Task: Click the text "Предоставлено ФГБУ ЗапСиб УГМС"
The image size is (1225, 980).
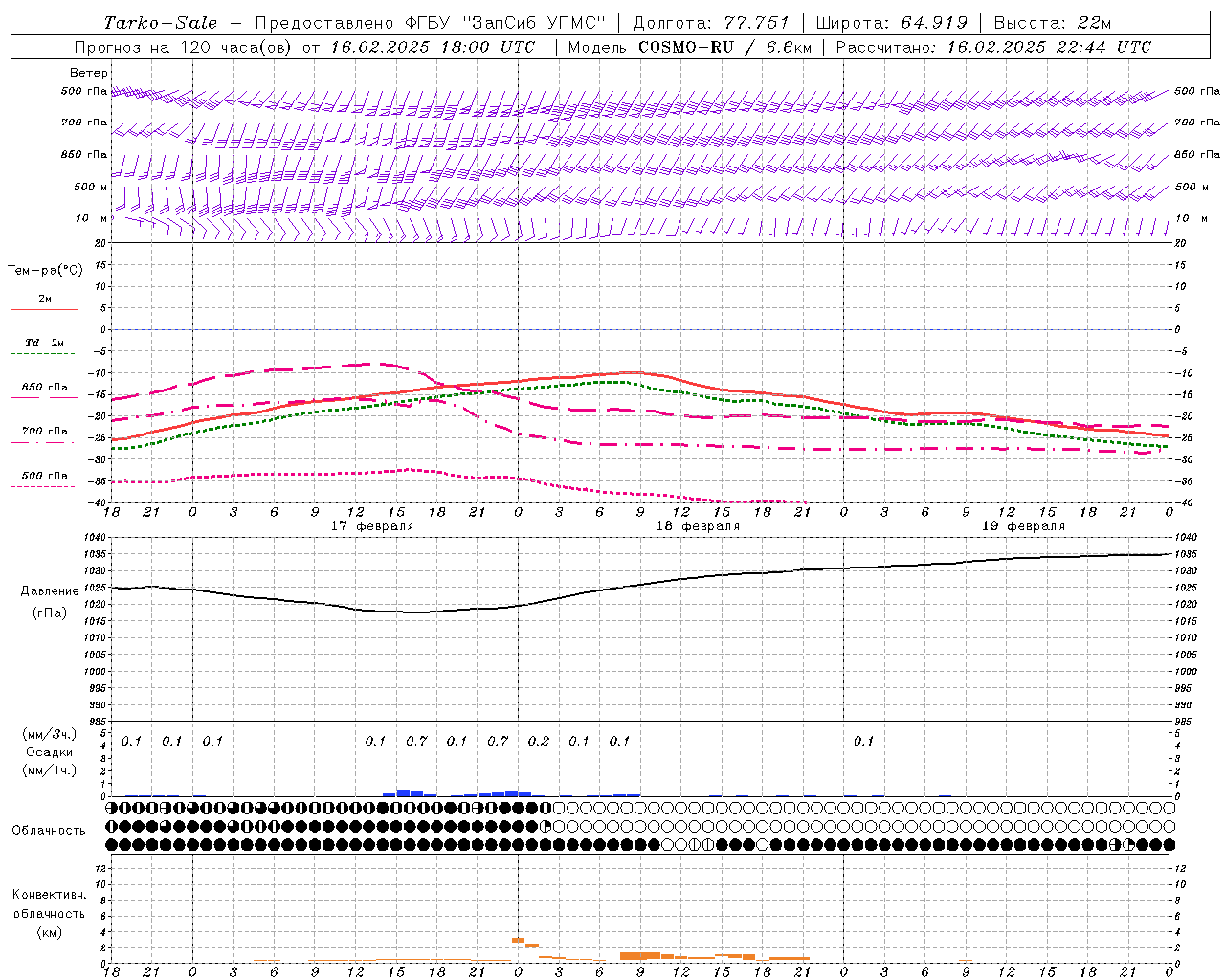Action: point(431,23)
